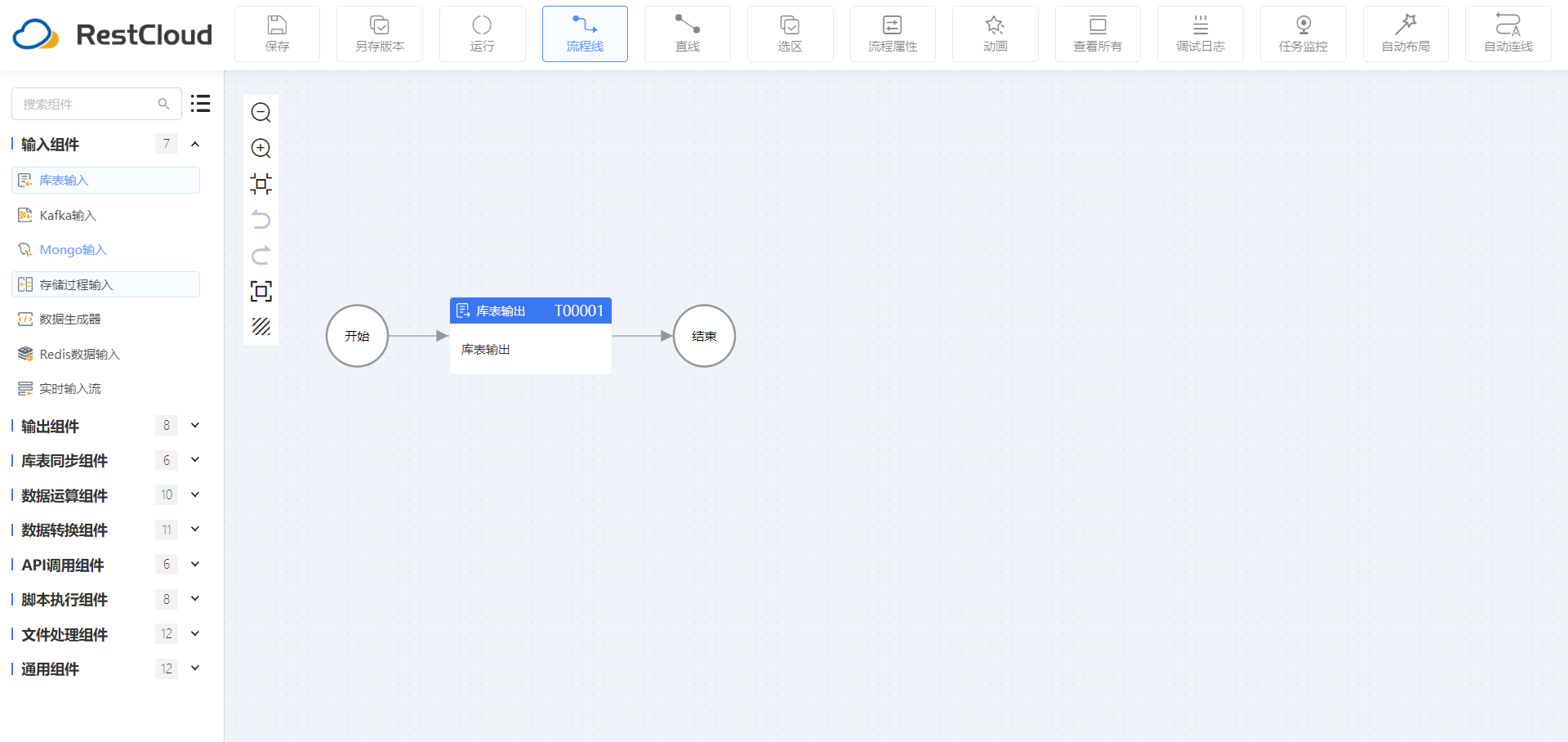Click the 文件处理组件 category title

65,635
